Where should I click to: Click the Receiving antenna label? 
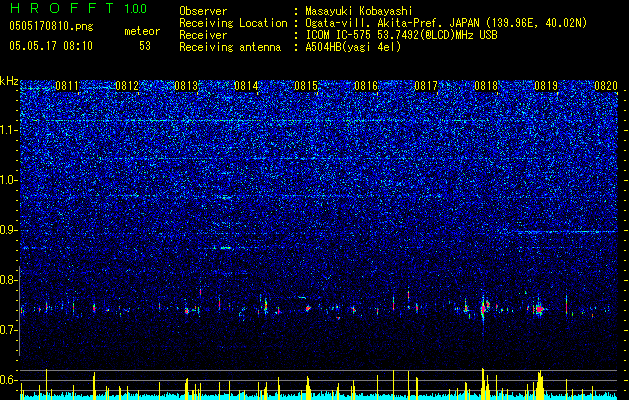[x=230, y=47]
